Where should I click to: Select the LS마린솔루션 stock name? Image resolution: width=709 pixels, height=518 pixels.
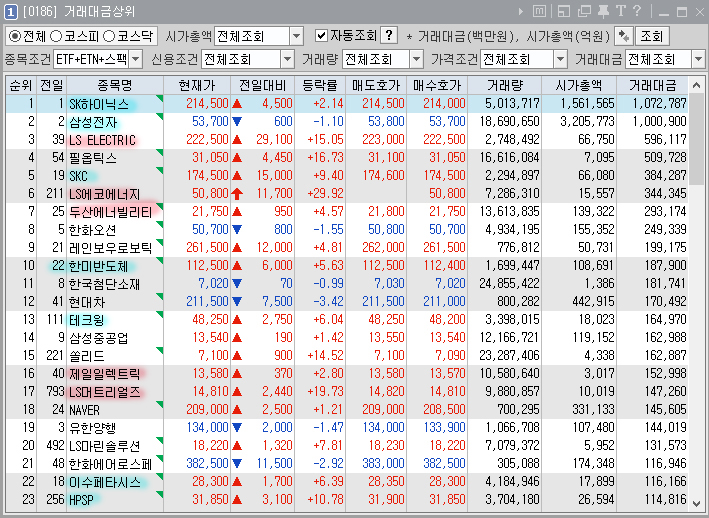tap(104, 446)
